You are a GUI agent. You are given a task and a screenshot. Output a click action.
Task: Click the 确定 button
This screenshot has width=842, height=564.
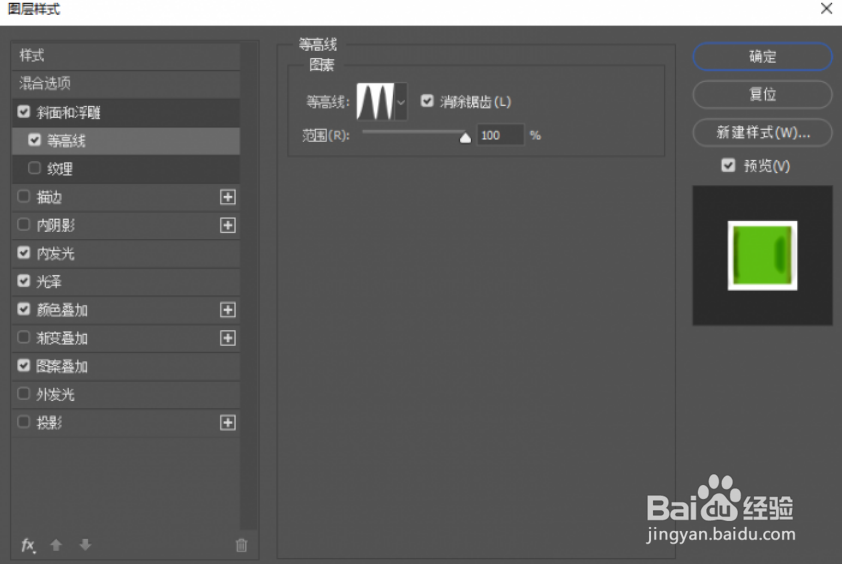tap(763, 56)
